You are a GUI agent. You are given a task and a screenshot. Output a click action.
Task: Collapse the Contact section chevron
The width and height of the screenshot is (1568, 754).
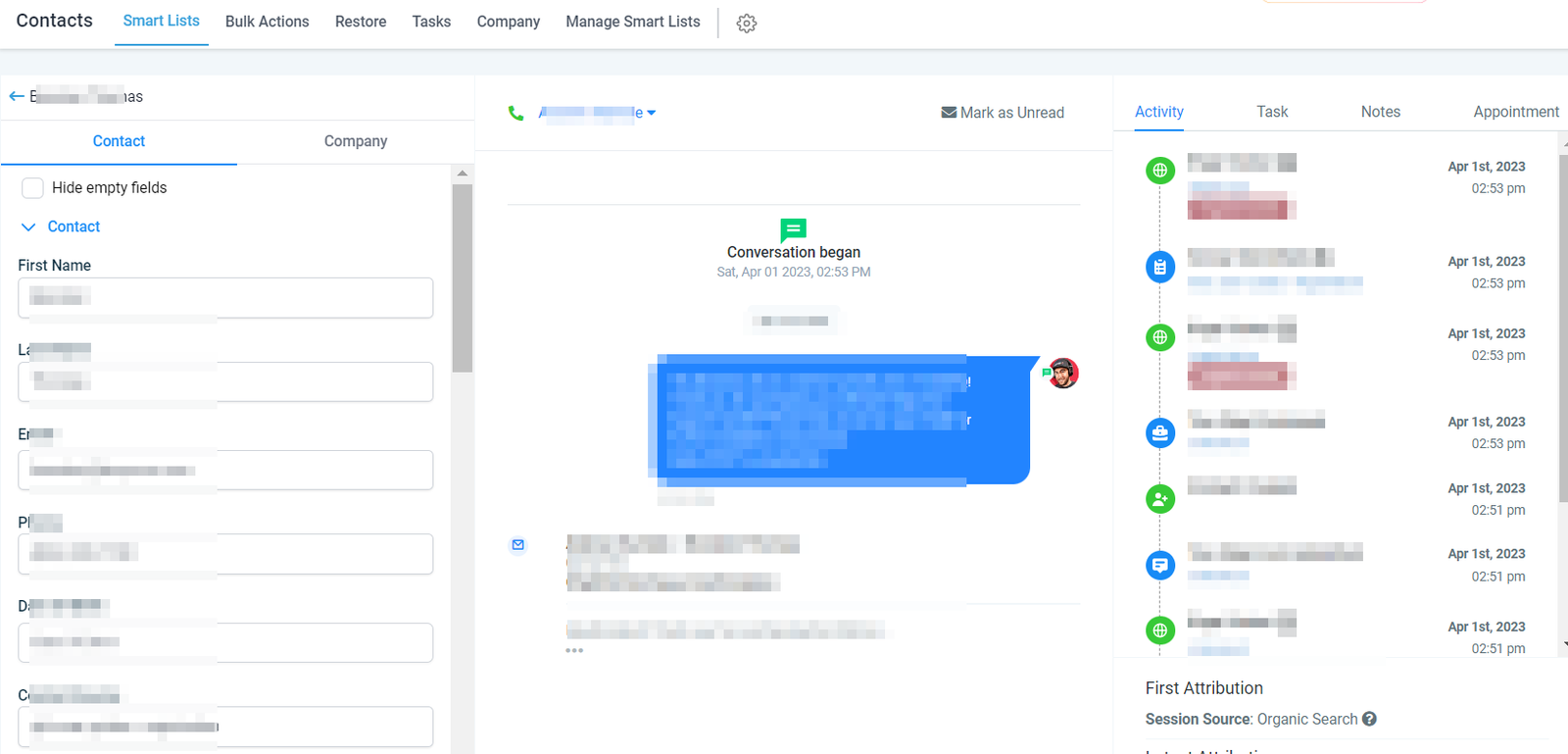pos(28,227)
